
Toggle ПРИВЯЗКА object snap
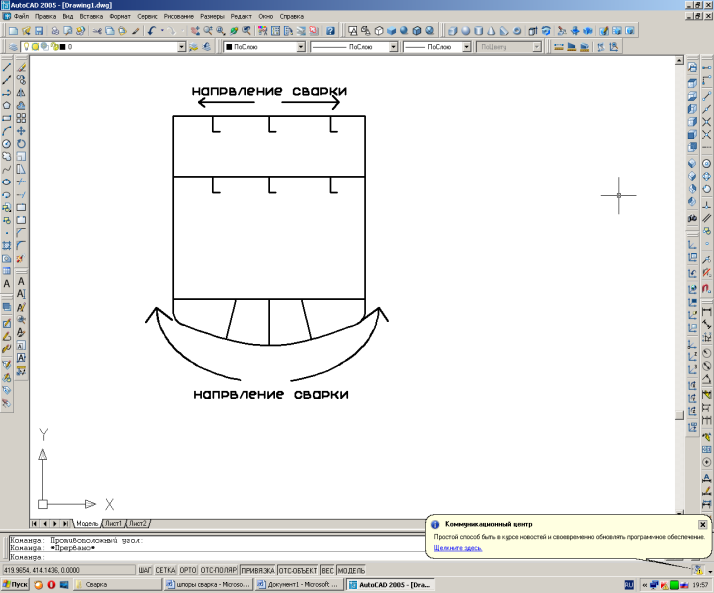click(x=257, y=570)
